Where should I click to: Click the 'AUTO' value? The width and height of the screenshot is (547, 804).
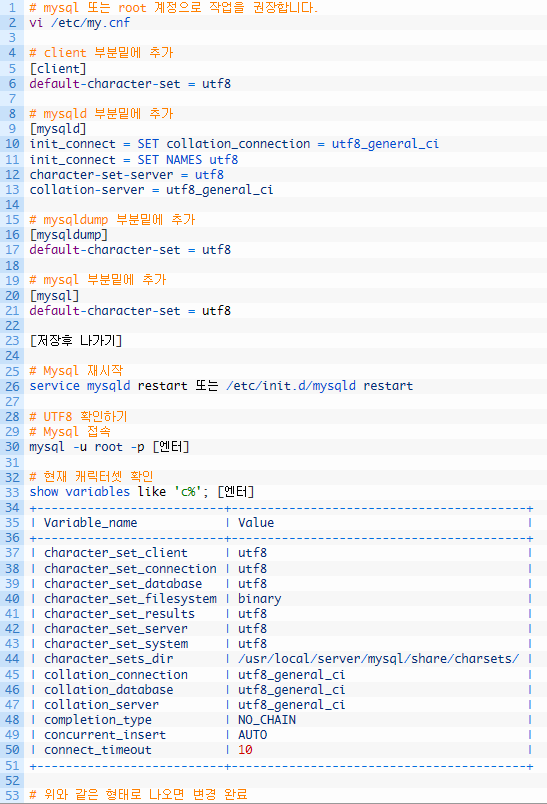coord(252,735)
